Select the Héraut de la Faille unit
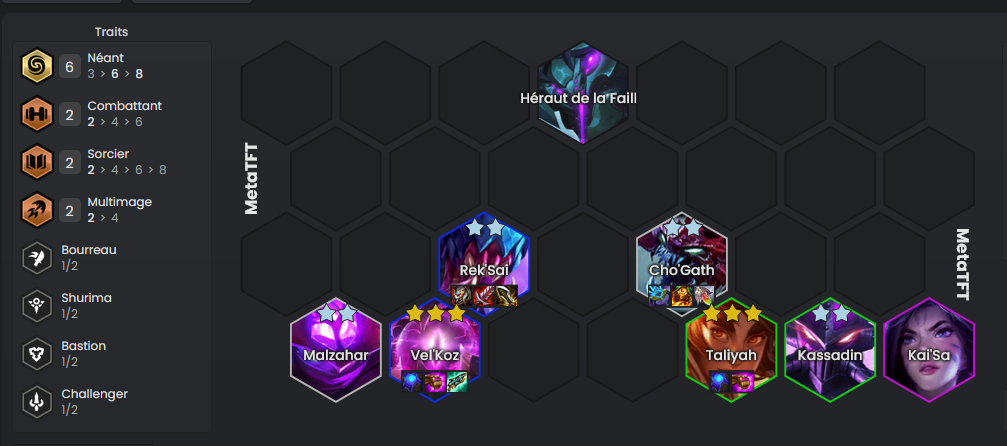The height and width of the screenshot is (446, 1007). tap(583, 93)
